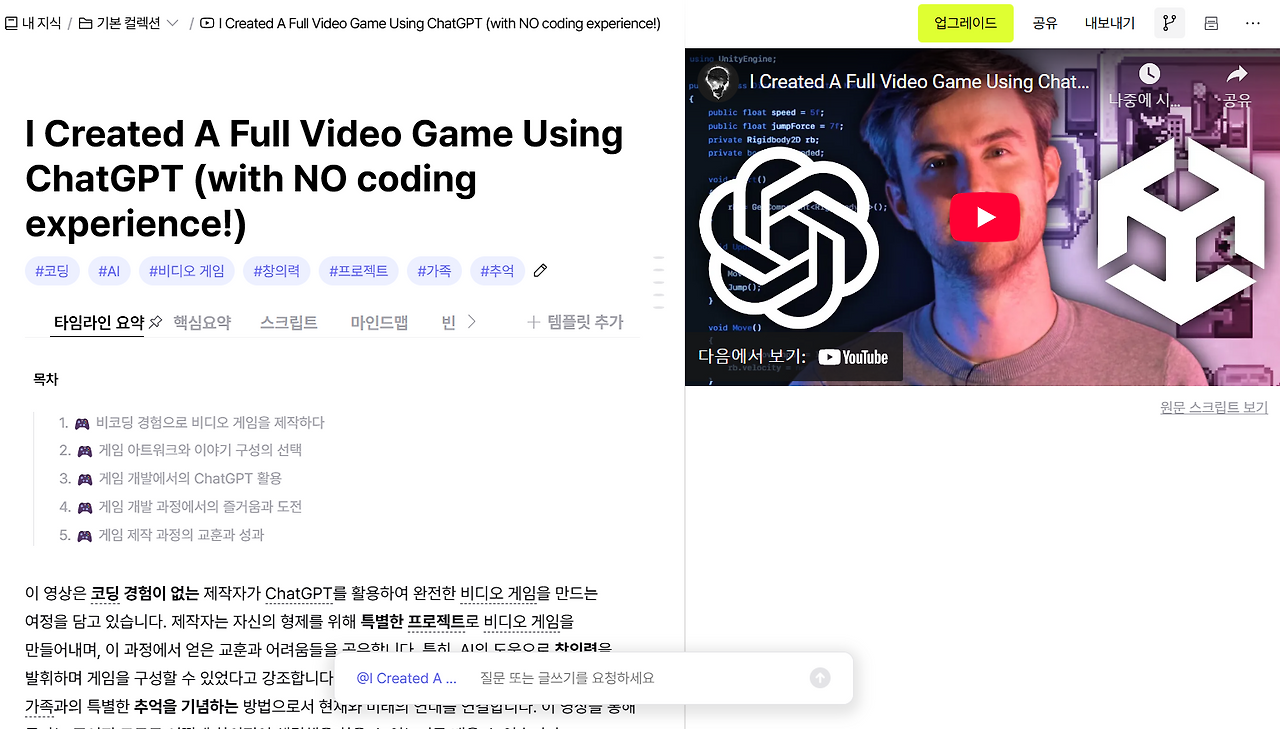Open 원문 스크립트 보기 link
This screenshot has height=729, width=1280.
point(1213,407)
